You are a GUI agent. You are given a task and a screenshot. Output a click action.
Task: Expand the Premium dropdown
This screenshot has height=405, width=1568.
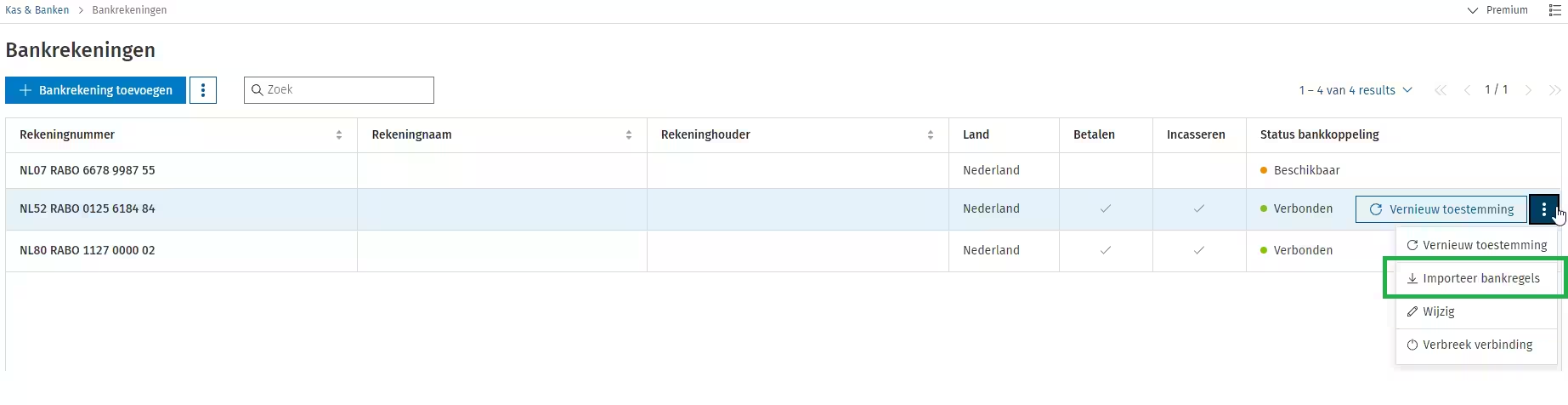1497,10
